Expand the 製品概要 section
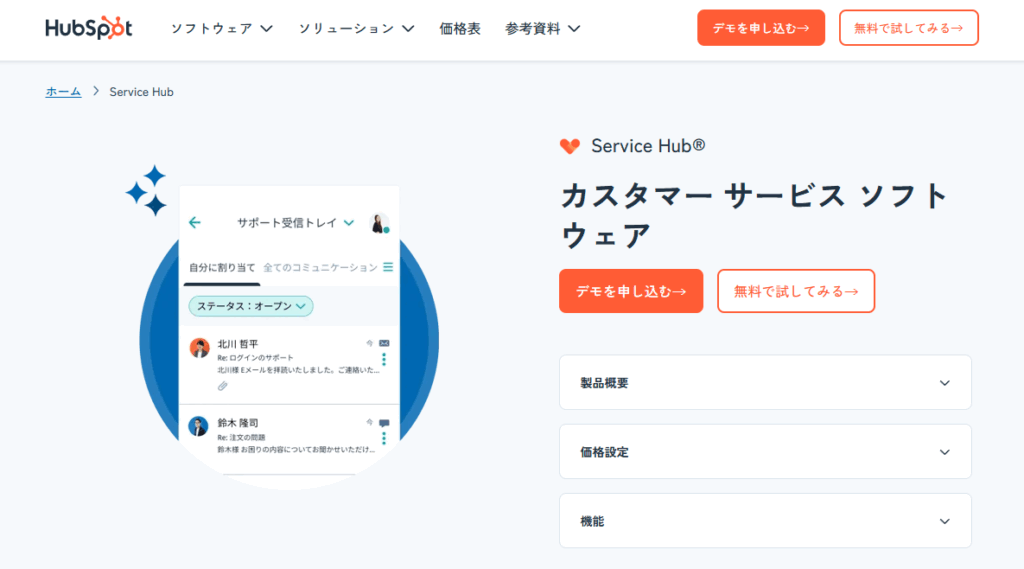 (x=765, y=383)
